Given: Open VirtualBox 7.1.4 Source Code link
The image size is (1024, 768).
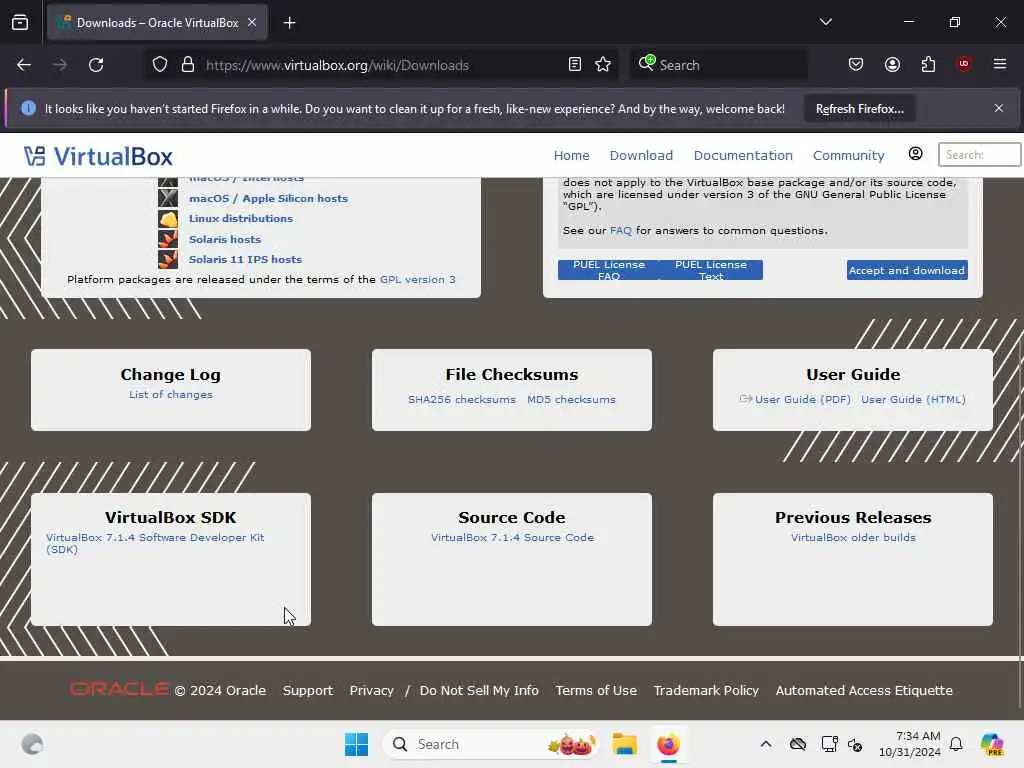Looking at the screenshot, I should click(x=512, y=537).
